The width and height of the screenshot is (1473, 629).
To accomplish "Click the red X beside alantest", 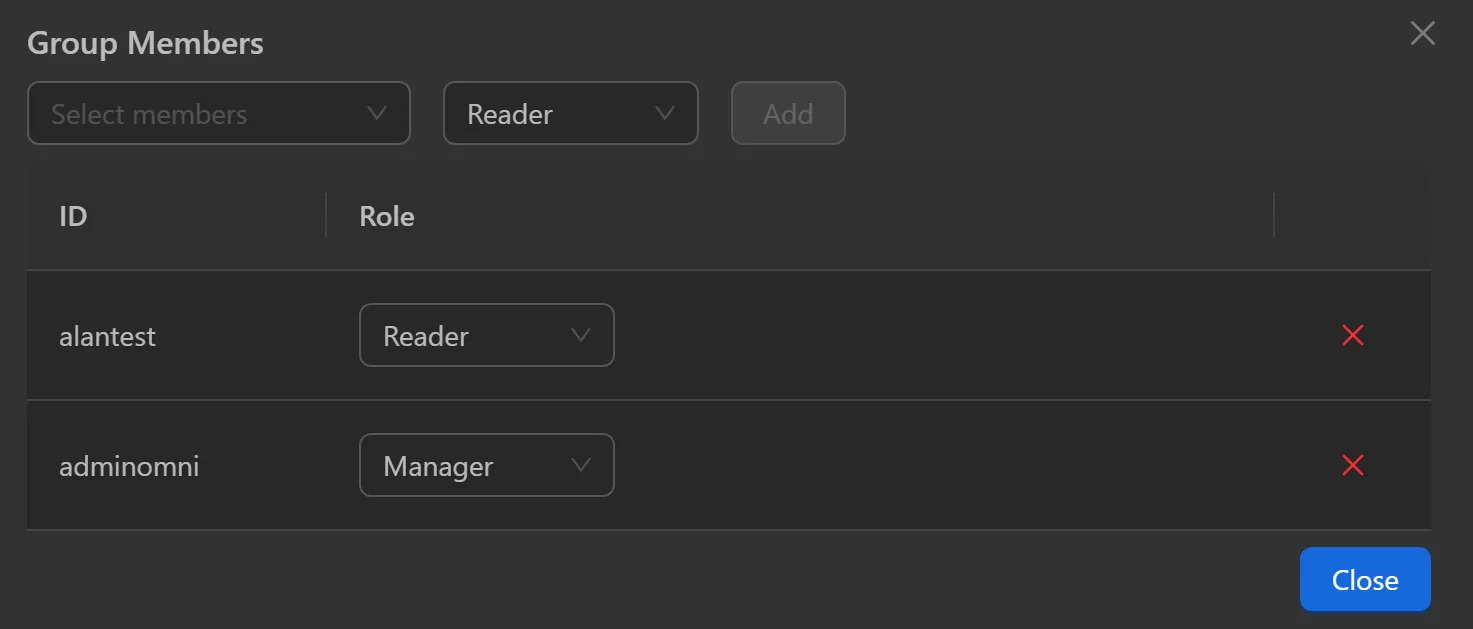I will [x=1352, y=335].
